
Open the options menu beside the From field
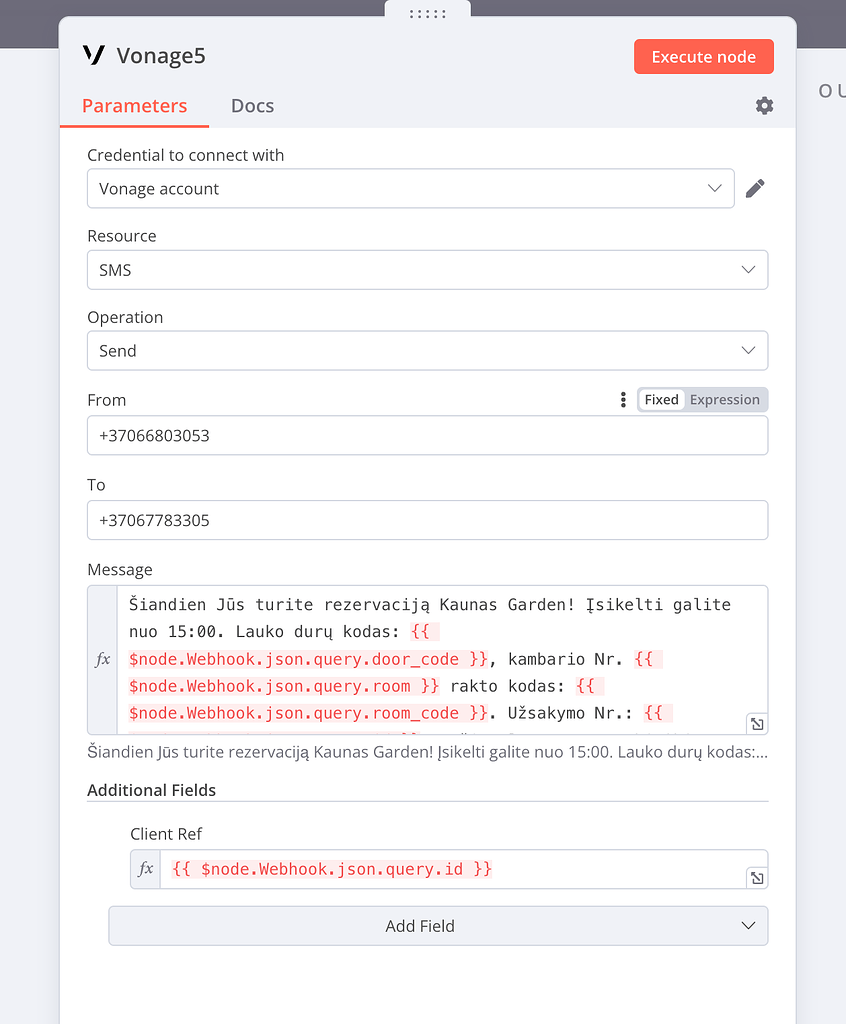pos(623,399)
